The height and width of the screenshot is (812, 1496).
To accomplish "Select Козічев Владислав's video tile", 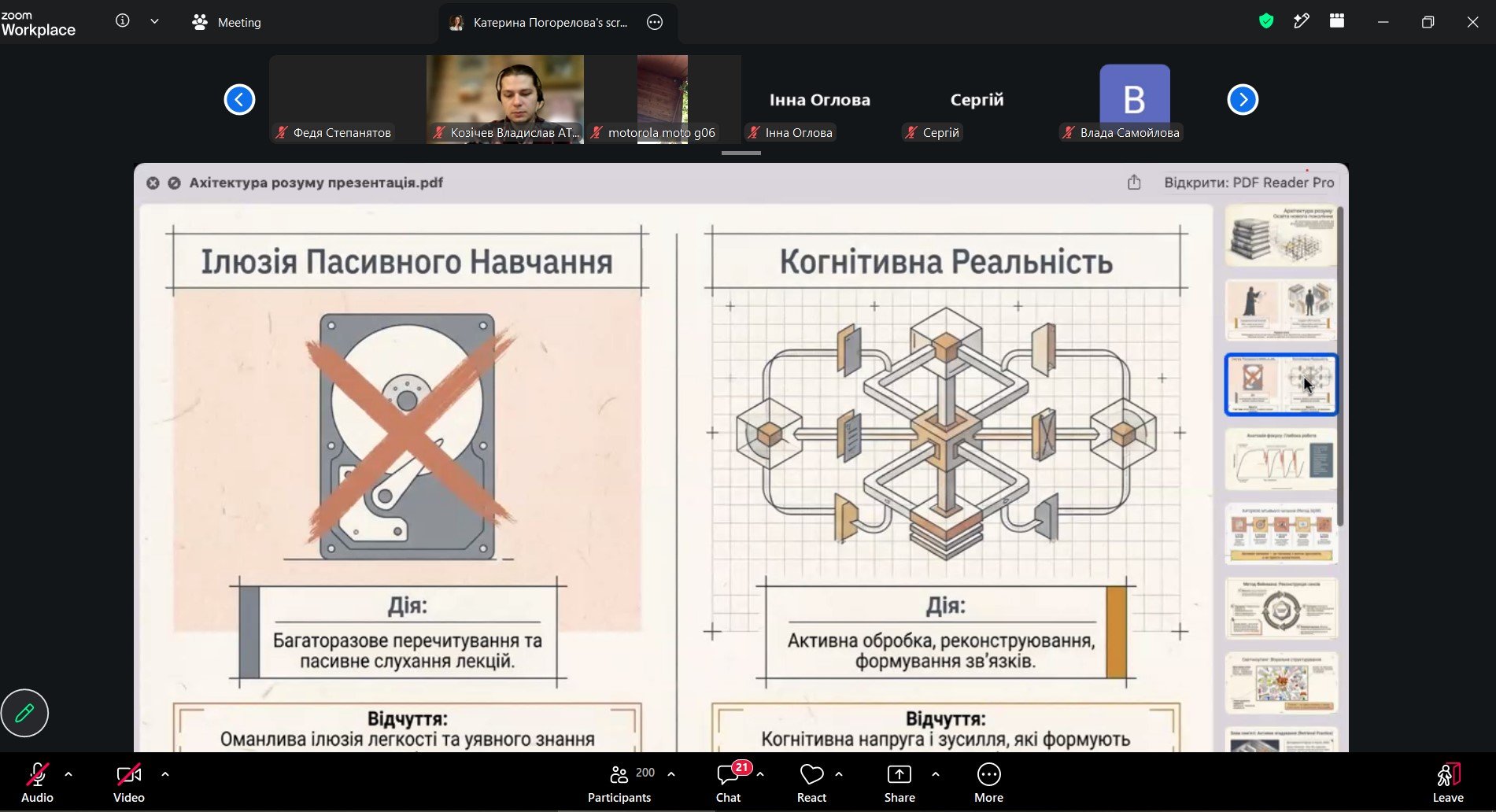I will (x=505, y=99).
